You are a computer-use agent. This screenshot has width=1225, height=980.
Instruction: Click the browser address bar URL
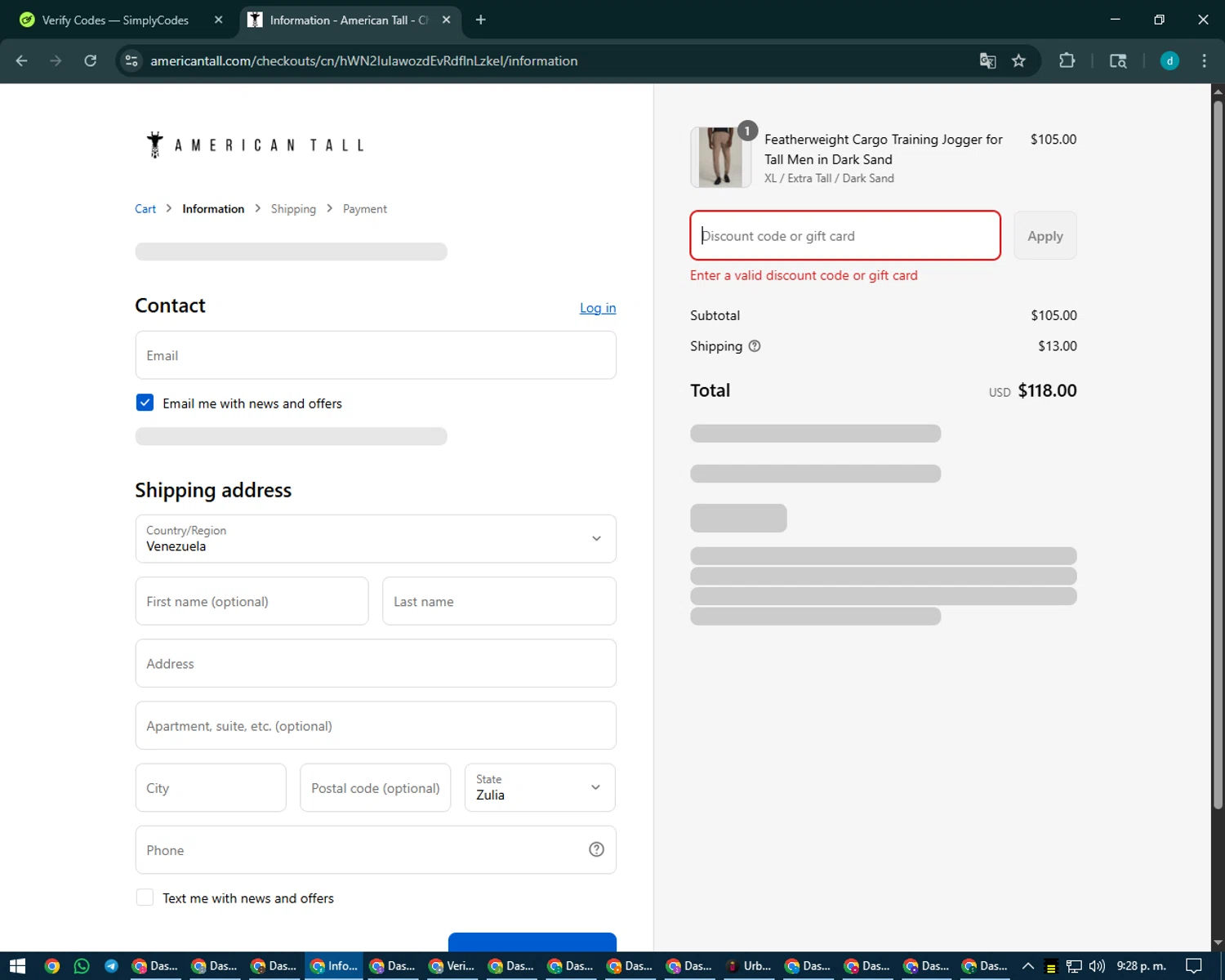[x=364, y=60]
